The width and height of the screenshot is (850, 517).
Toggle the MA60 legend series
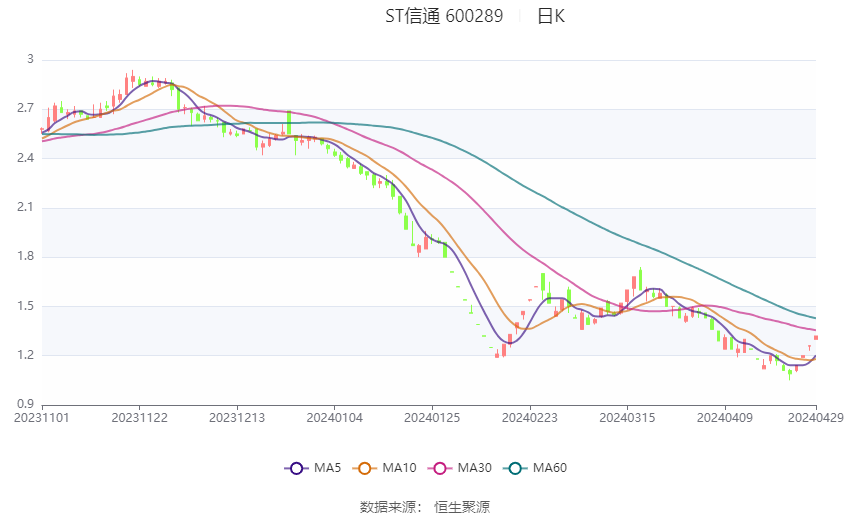click(535, 468)
